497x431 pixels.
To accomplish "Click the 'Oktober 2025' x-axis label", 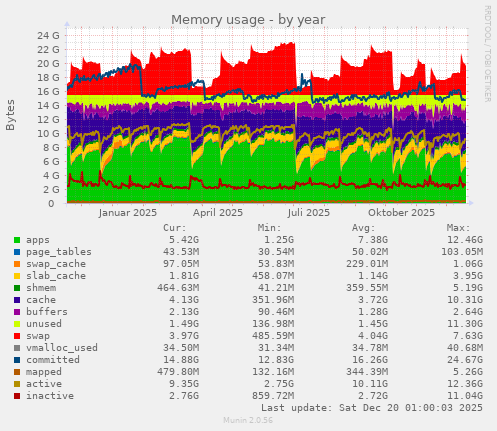I will tap(401, 213).
